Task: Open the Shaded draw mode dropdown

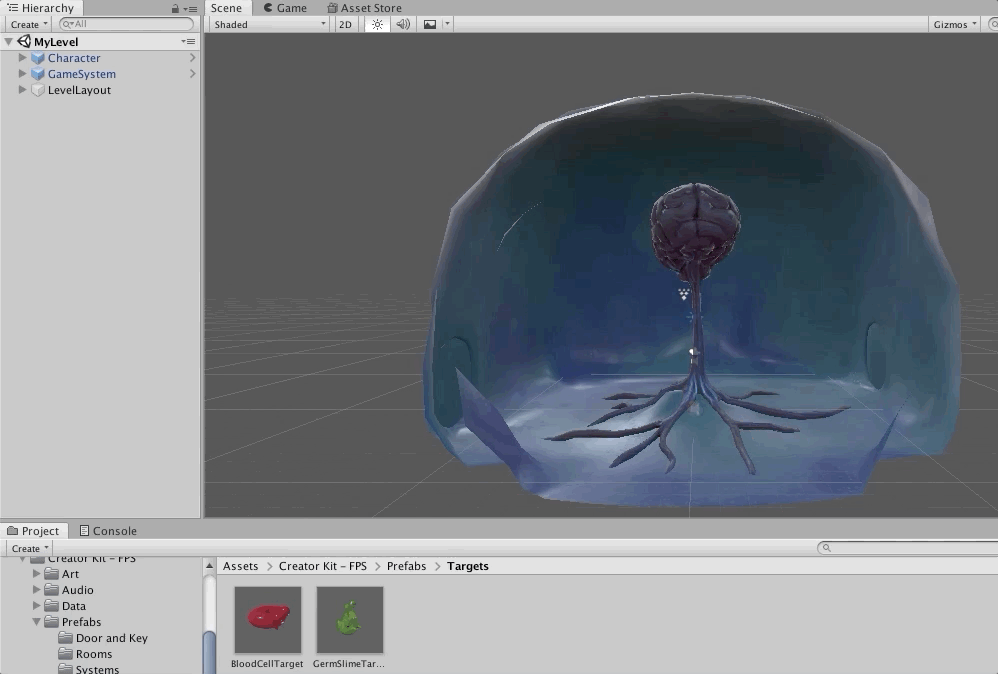Action: click(x=268, y=24)
